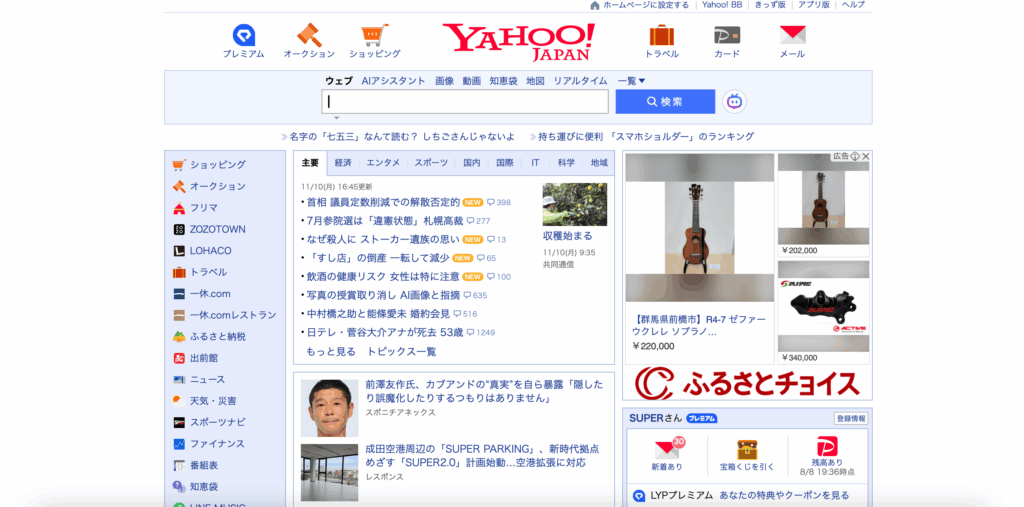Open the Mail envelope icon in header
Image resolution: width=1024 pixels, height=507 pixels.
[x=792, y=36]
